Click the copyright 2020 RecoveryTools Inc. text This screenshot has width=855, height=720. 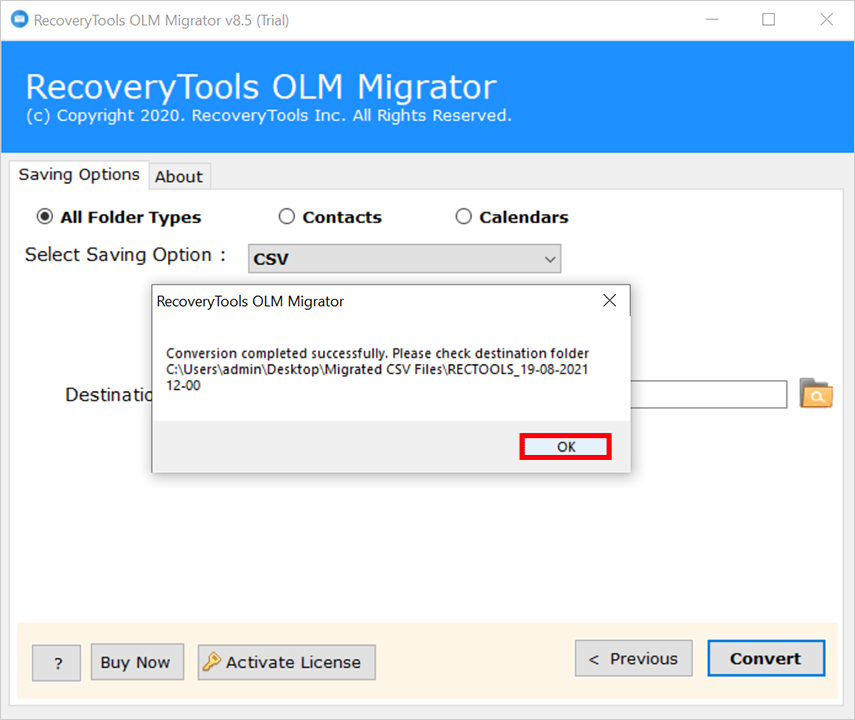click(x=269, y=116)
